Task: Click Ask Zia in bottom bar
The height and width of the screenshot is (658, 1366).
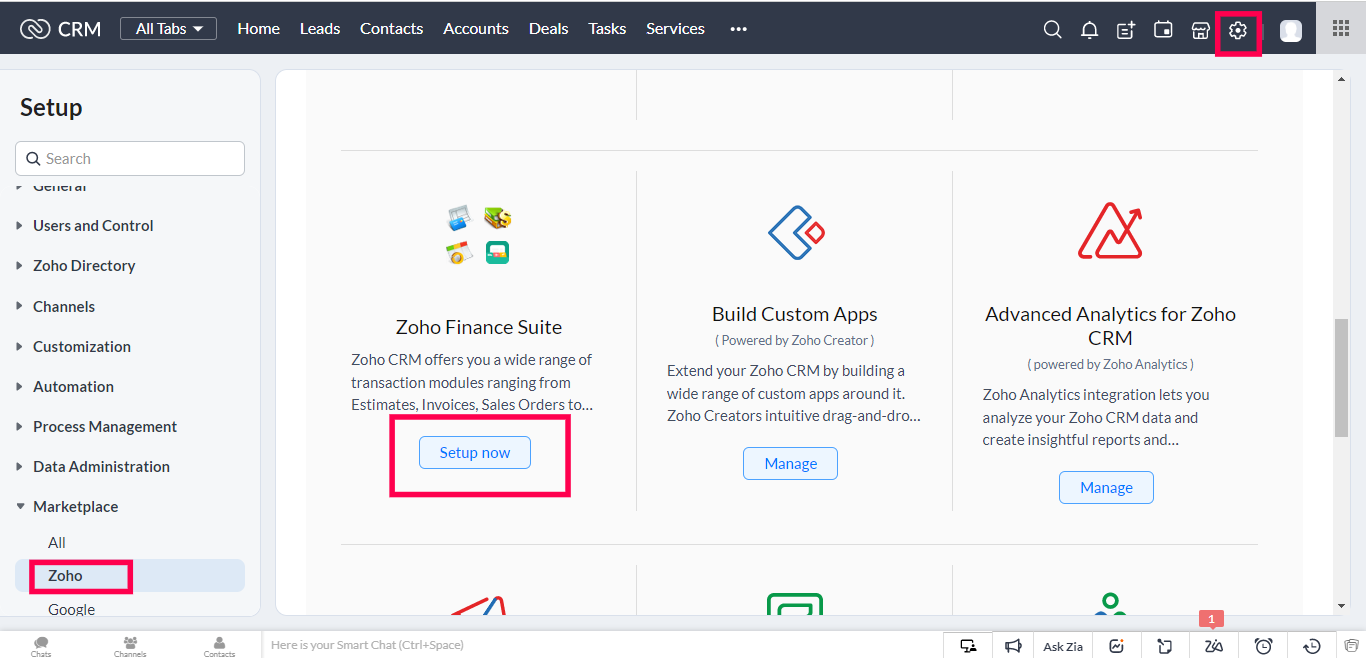Action: 1063,646
